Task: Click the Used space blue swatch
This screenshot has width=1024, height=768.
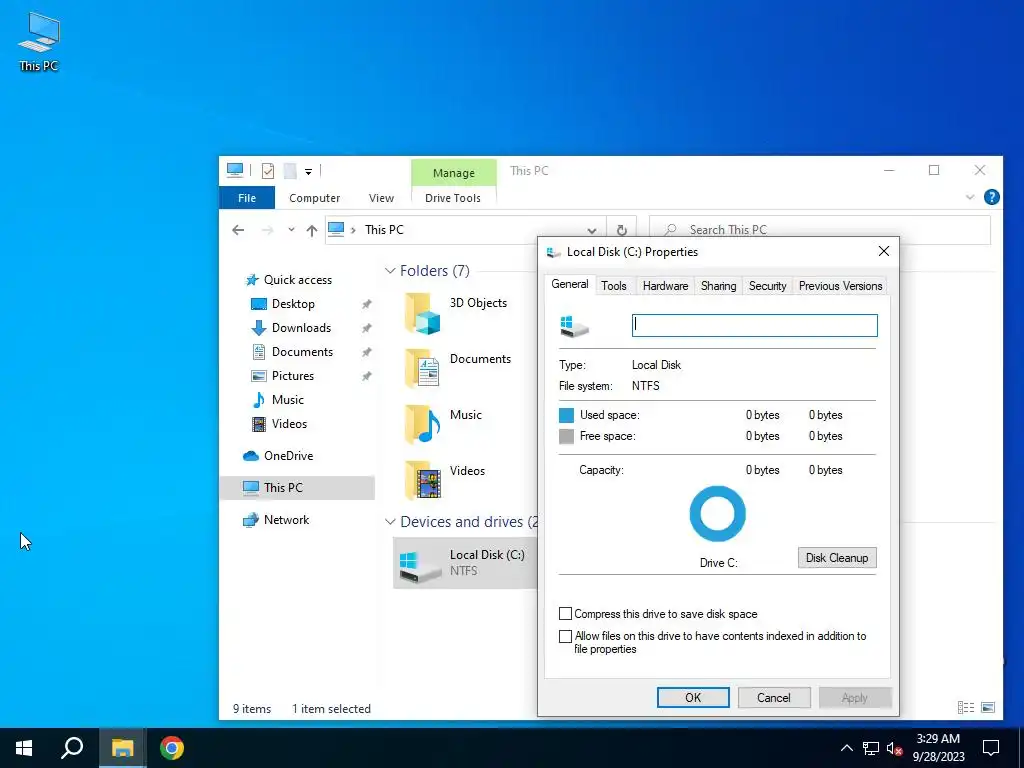Action: pyautogui.click(x=566, y=415)
